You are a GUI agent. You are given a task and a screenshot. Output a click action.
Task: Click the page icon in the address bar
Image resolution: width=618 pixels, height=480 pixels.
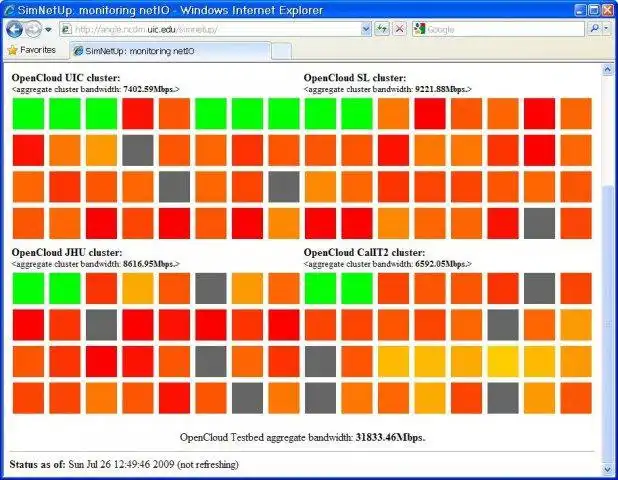pos(67,29)
